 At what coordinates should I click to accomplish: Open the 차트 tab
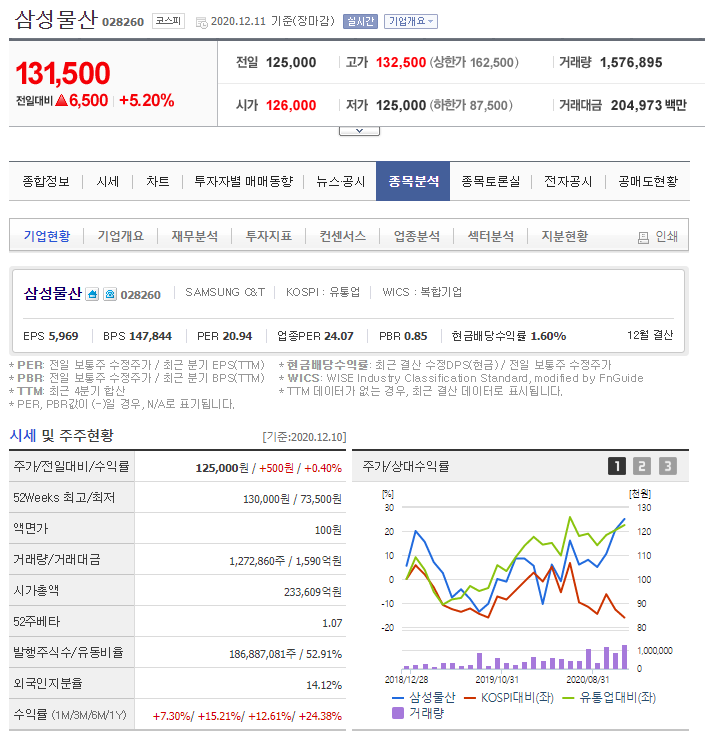click(158, 182)
